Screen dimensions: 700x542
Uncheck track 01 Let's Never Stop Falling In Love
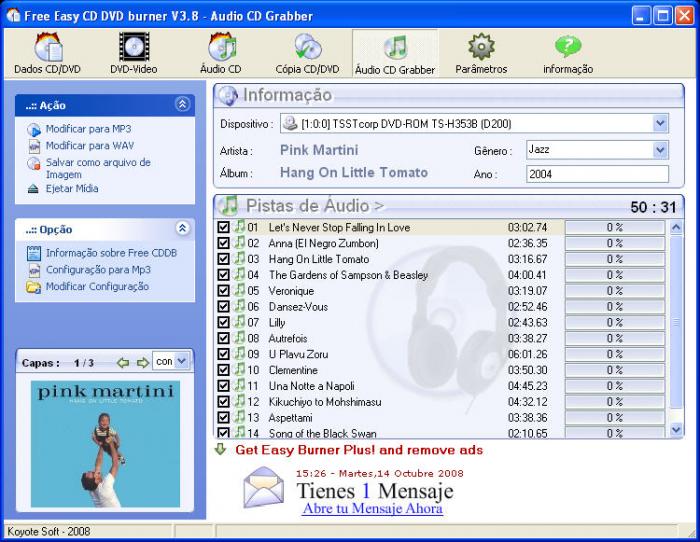tap(223, 227)
